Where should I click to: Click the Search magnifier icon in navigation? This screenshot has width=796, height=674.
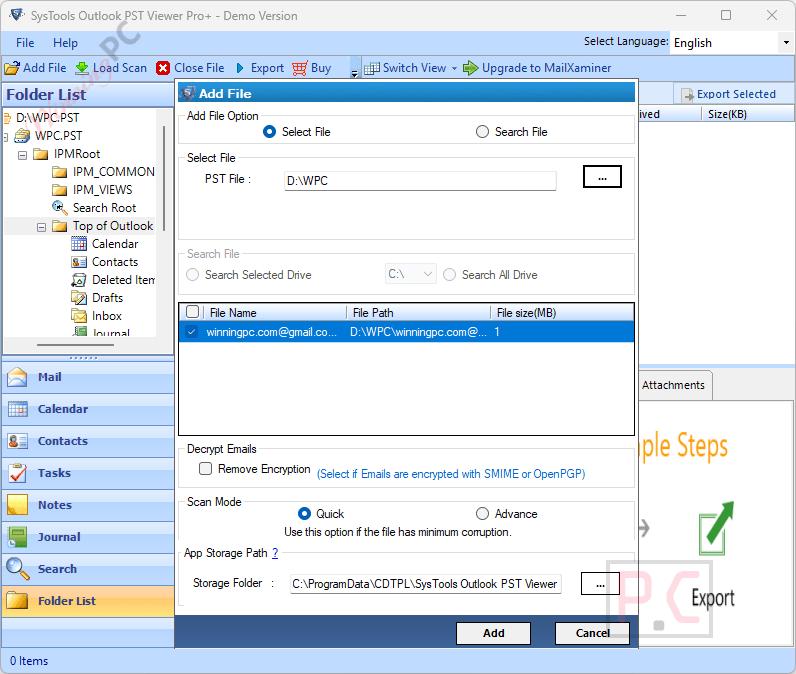point(18,569)
